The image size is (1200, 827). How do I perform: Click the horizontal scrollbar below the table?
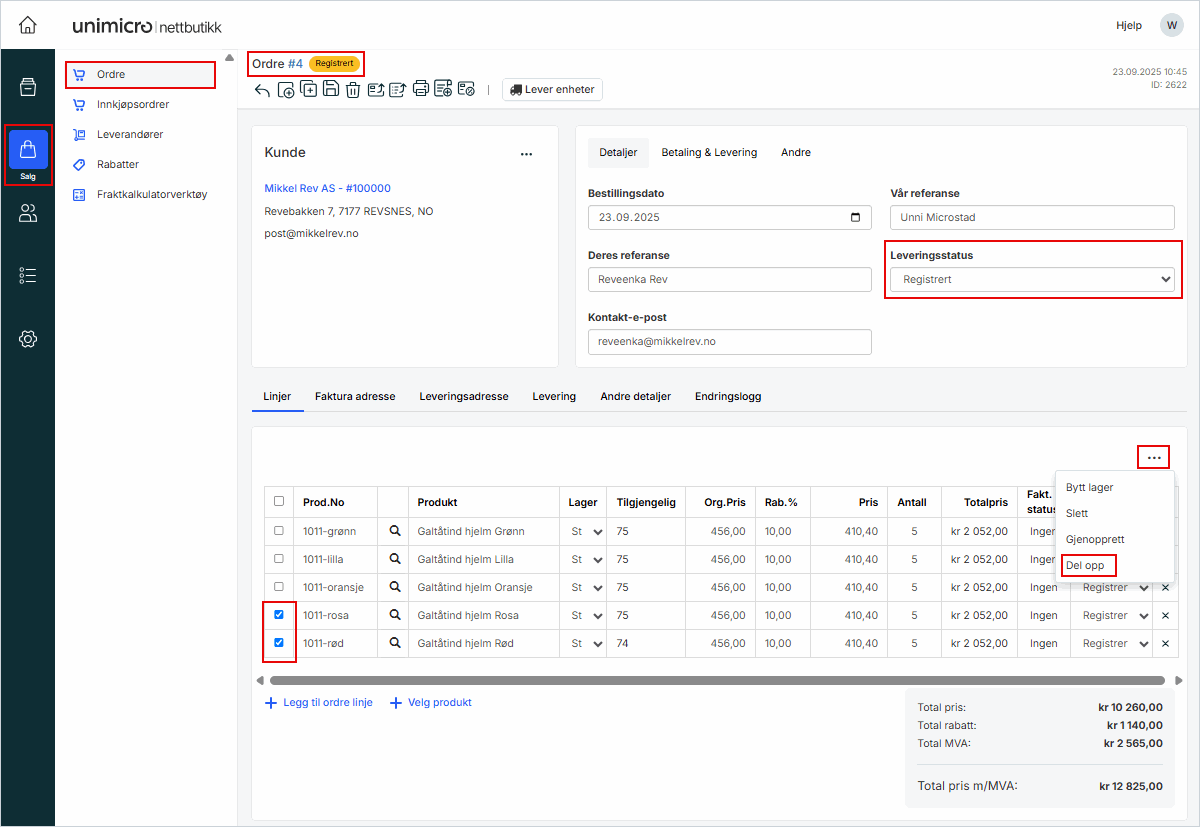point(716,681)
